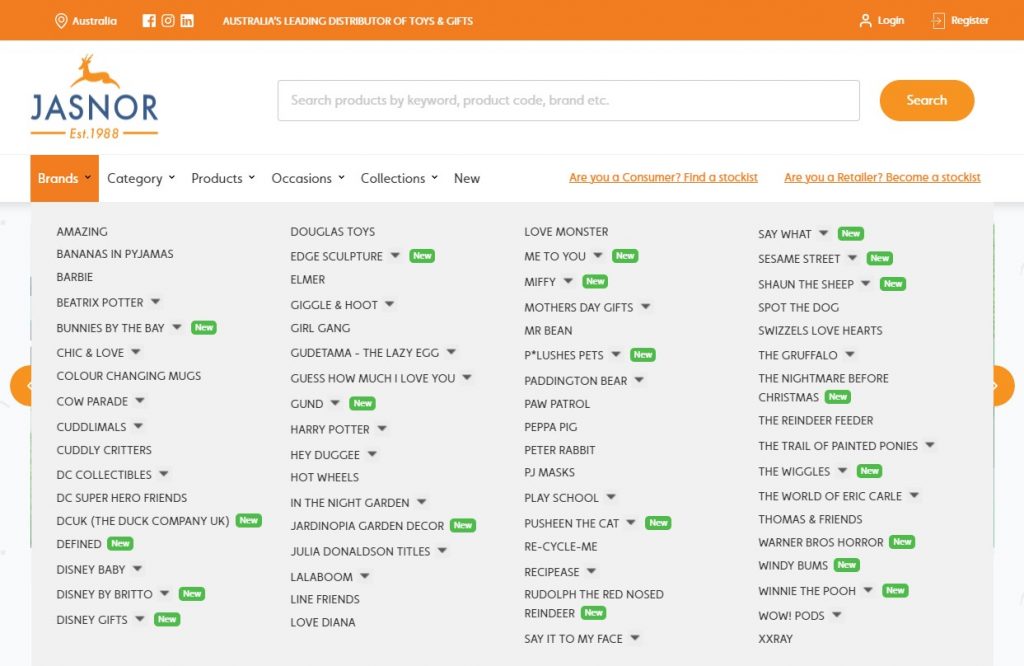Open Jasnor's Instagram page icon

[168, 21]
